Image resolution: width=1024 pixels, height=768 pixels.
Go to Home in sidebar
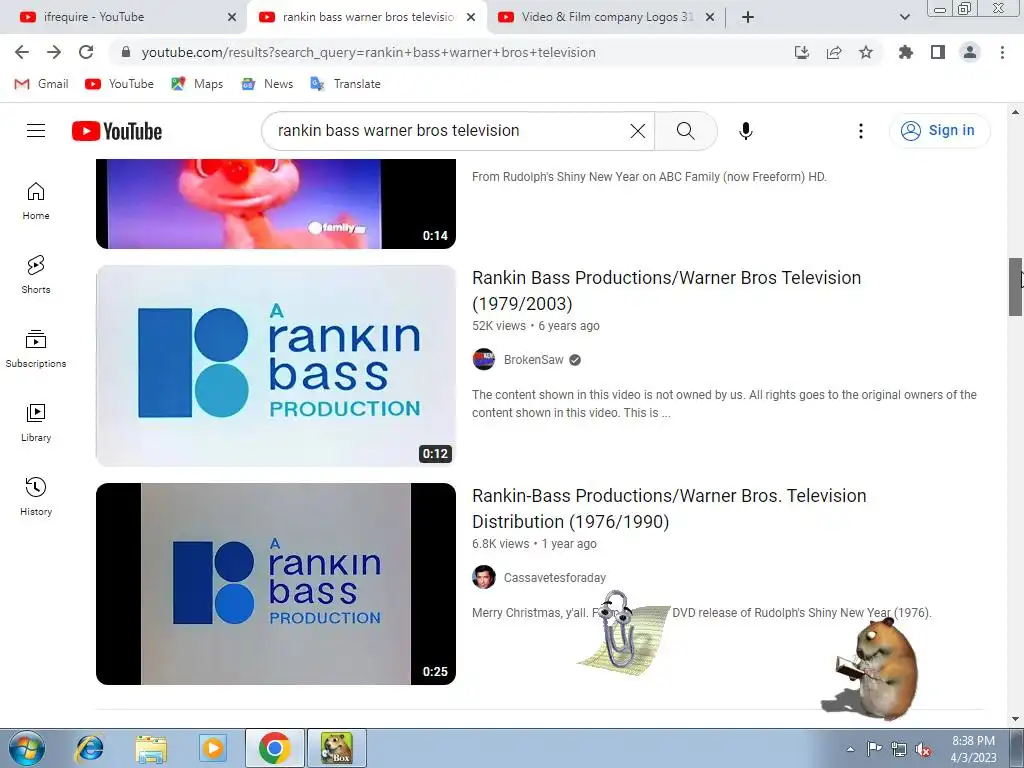36,201
